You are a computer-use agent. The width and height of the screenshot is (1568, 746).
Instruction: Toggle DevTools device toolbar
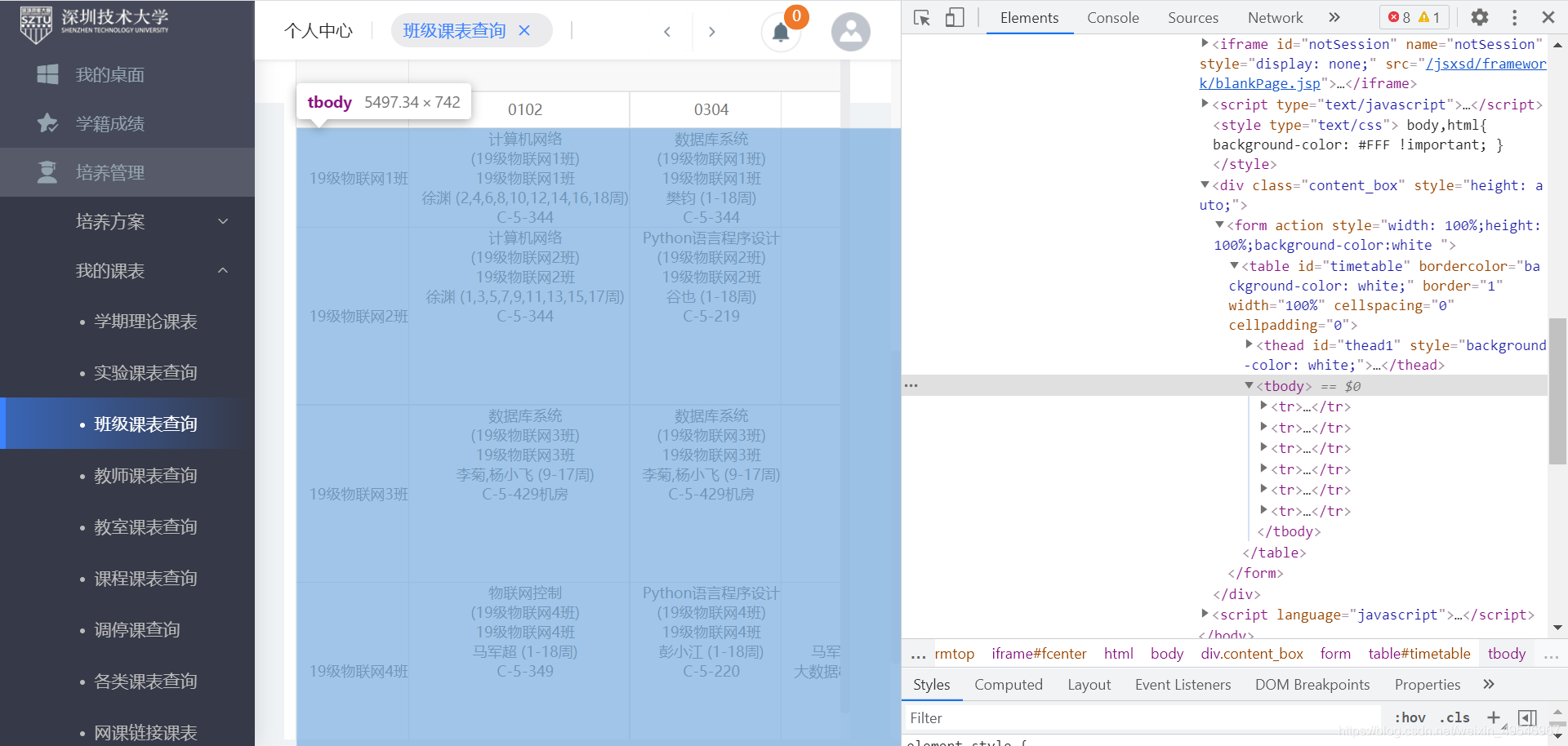coord(955,17)
